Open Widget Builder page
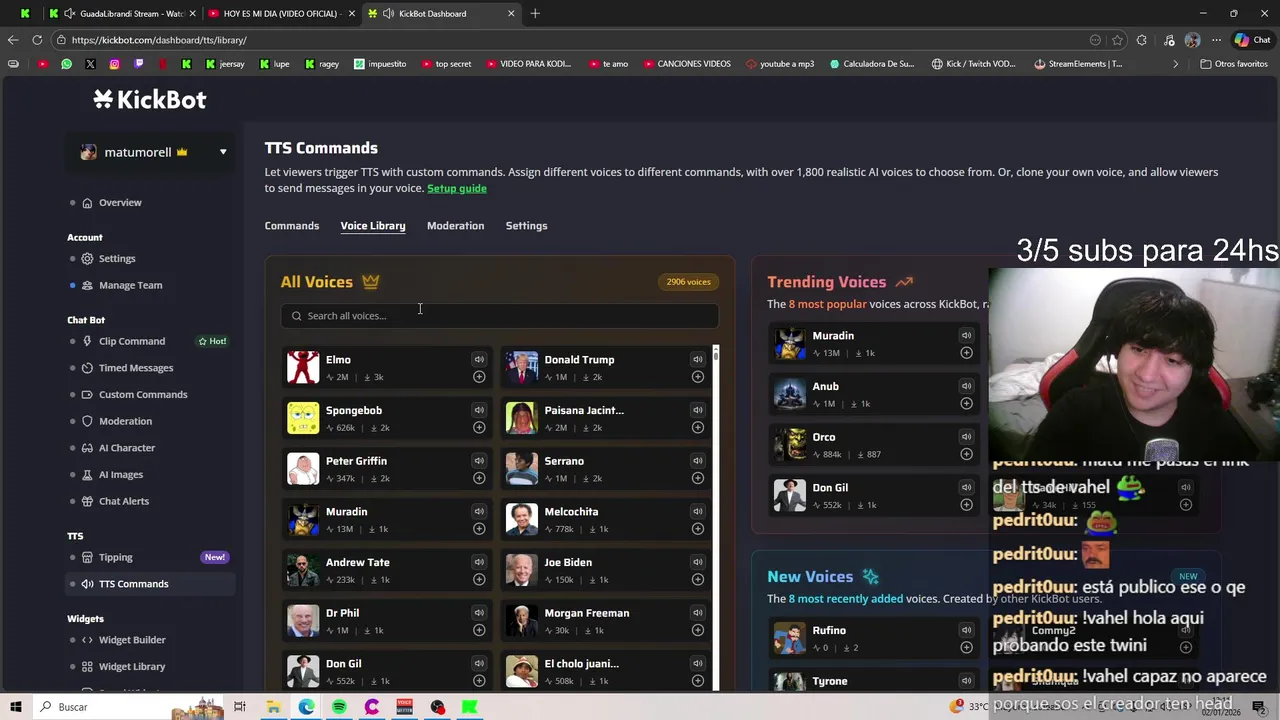This screenshot has width=1280, height=720. coord(132,640)
